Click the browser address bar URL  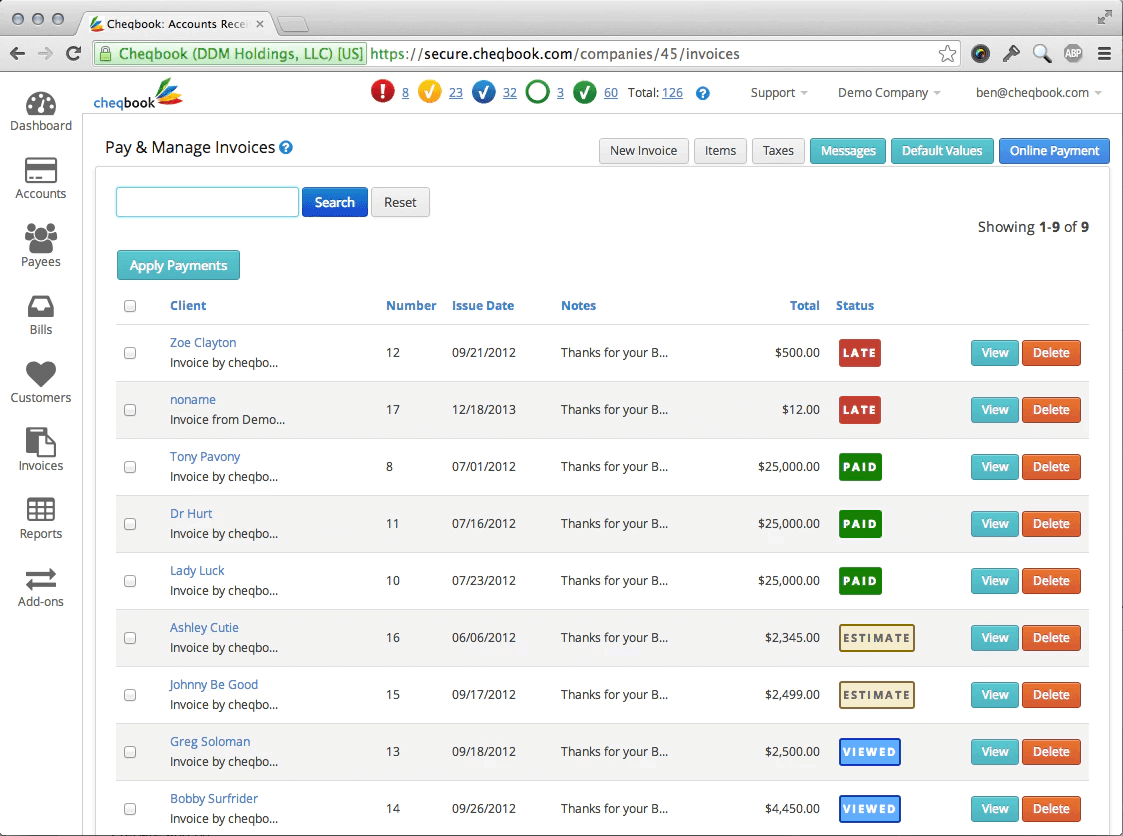pos(554,54)
